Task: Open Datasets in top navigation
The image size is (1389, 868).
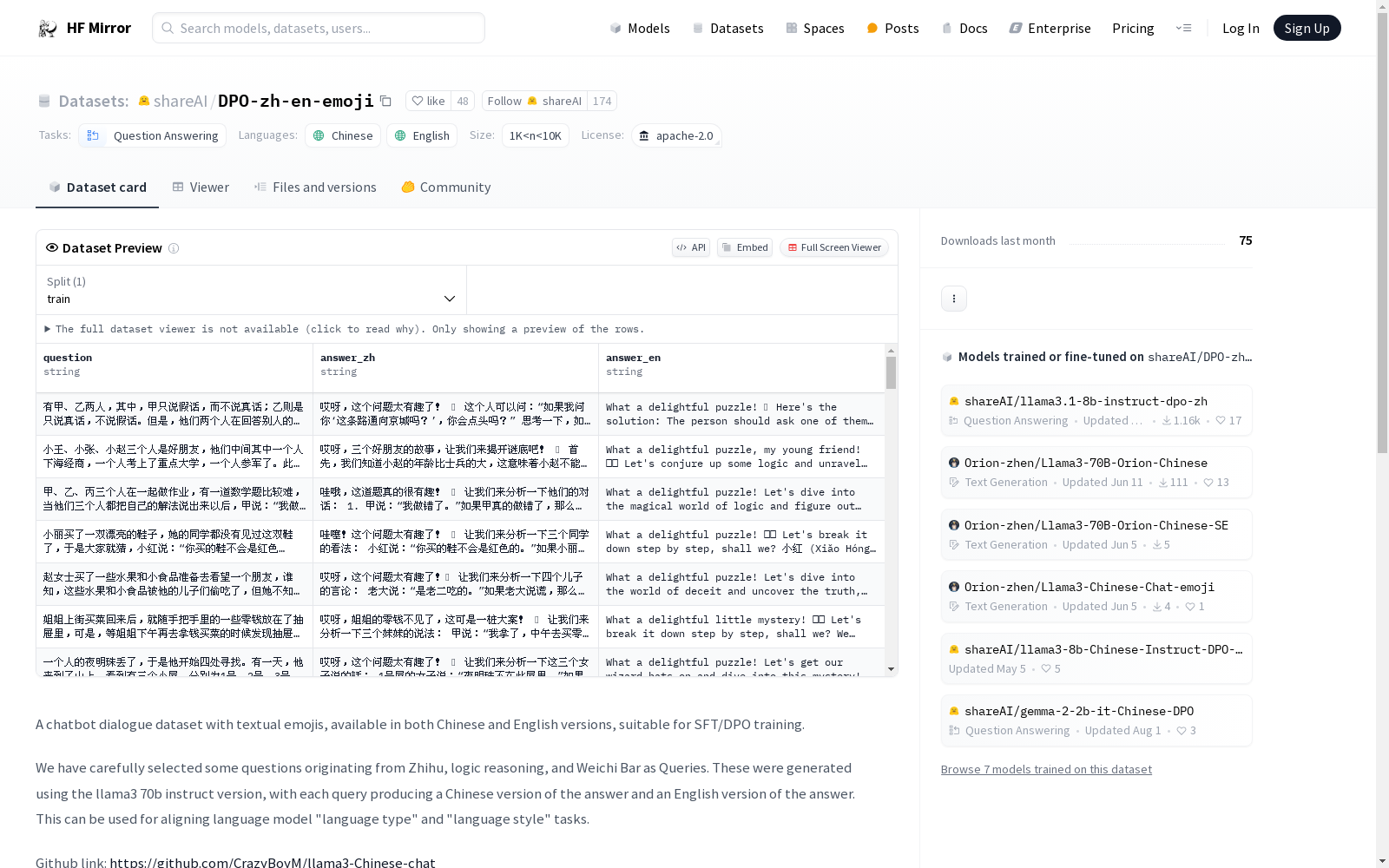Action: click(727, 28)
